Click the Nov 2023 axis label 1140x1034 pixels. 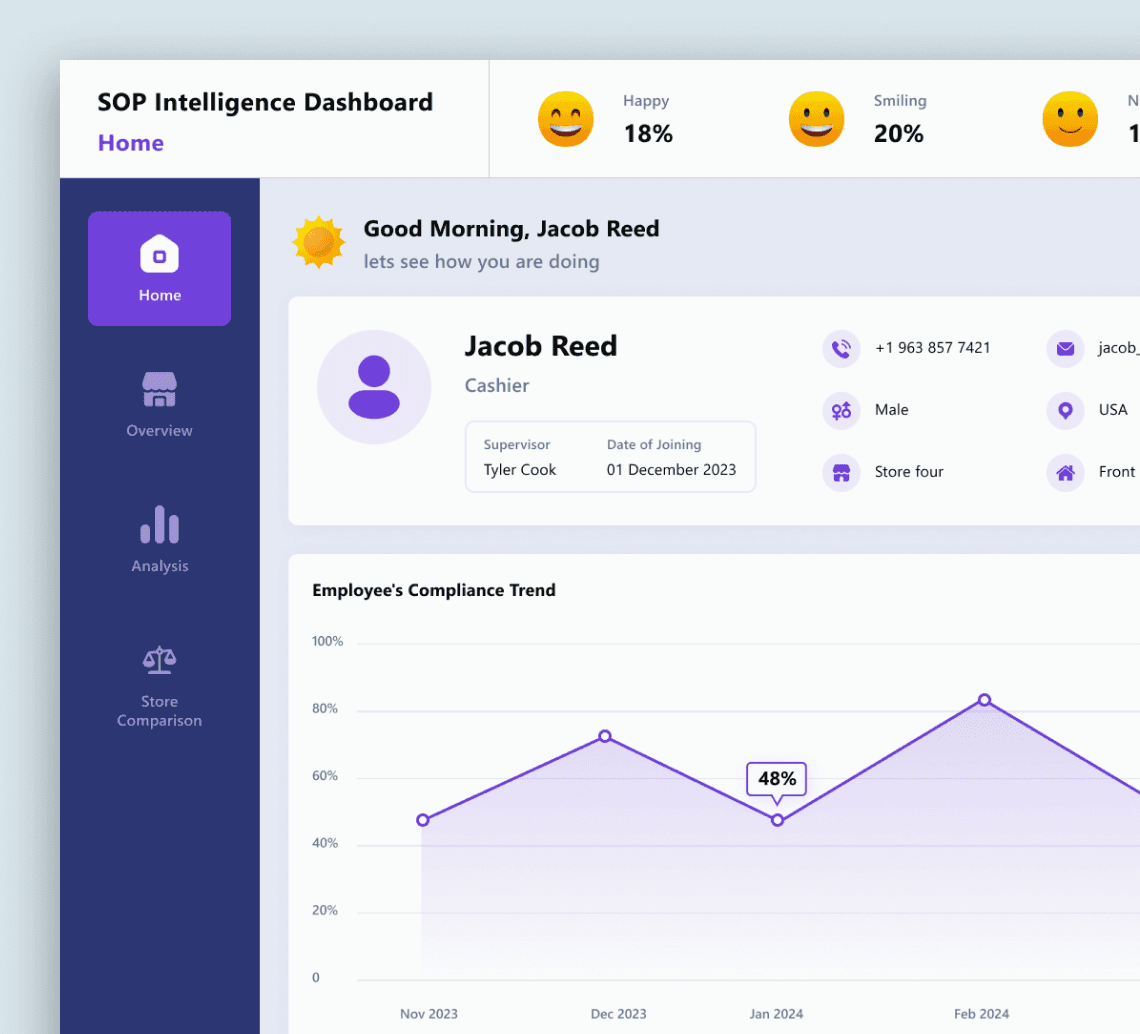[x=429, y=1014]
